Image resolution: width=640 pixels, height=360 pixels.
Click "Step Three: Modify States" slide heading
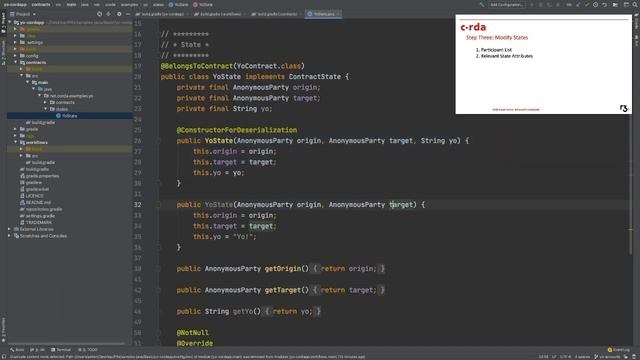pyautogui.click(x=497, y=38)
